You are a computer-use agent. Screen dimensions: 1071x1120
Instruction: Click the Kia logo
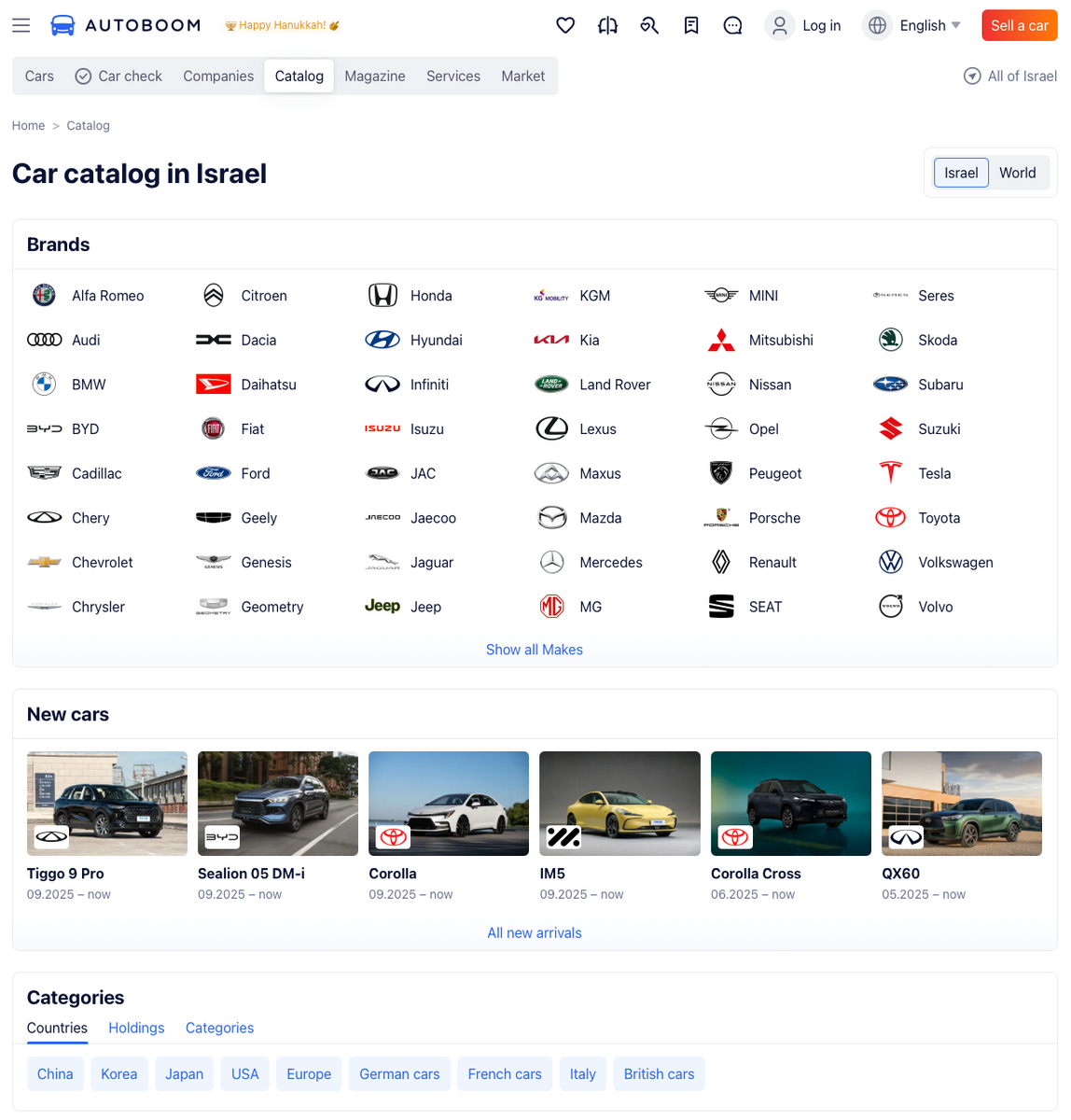click(x=551, y=340)
